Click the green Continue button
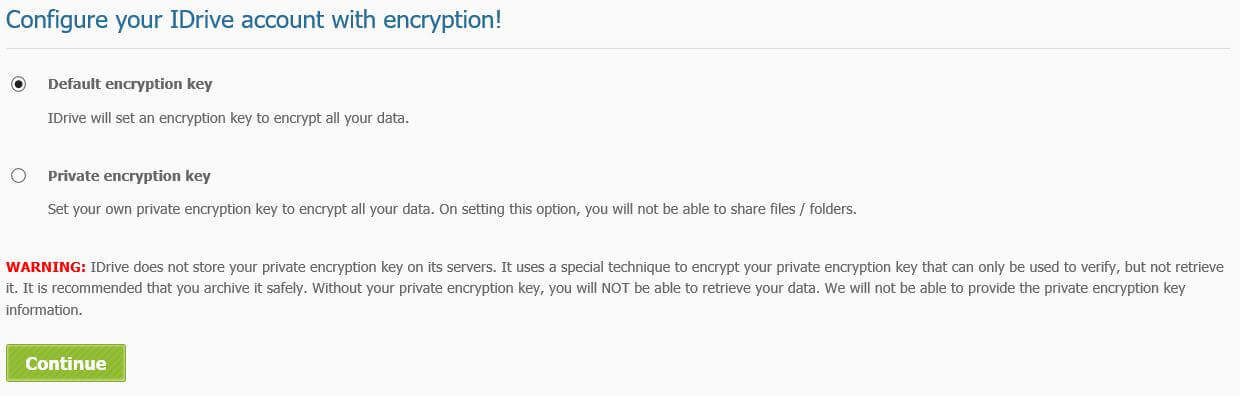Image resolution: width=1240 pixels, height=396 pixels. [66, 363]
